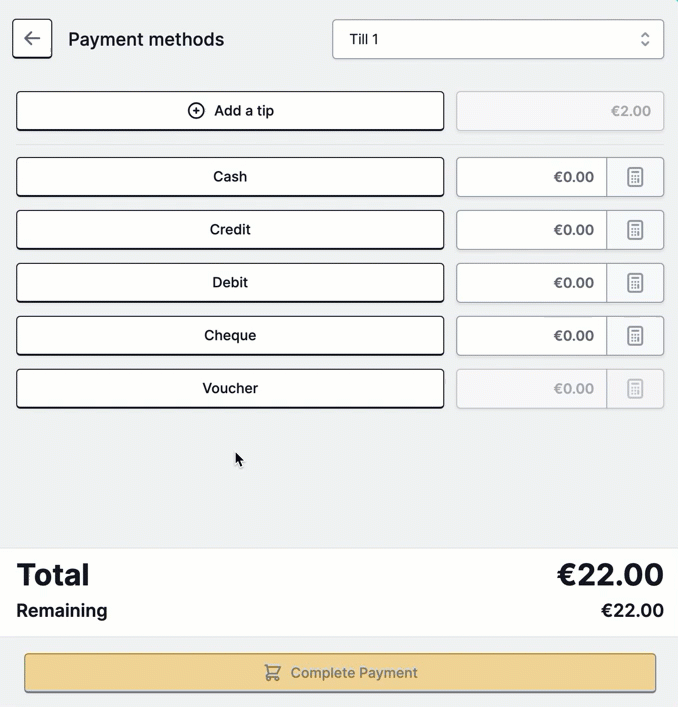The width and height of the screenshot is (678, 707).
Task: Click the up-down chevron on till selector
Action: [645, 39]
